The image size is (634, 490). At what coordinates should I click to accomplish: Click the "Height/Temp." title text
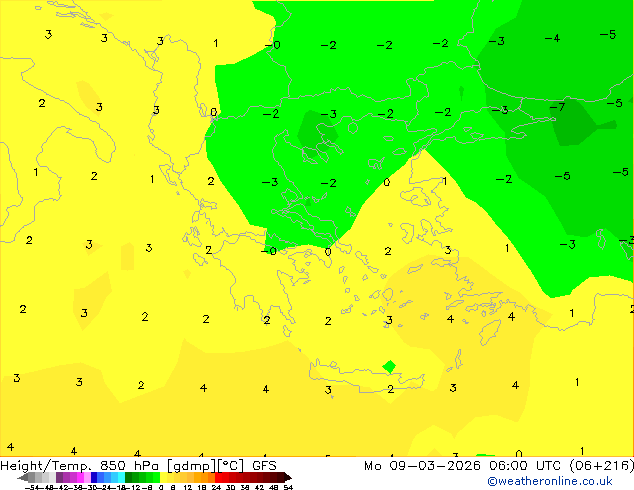(46, 466)
